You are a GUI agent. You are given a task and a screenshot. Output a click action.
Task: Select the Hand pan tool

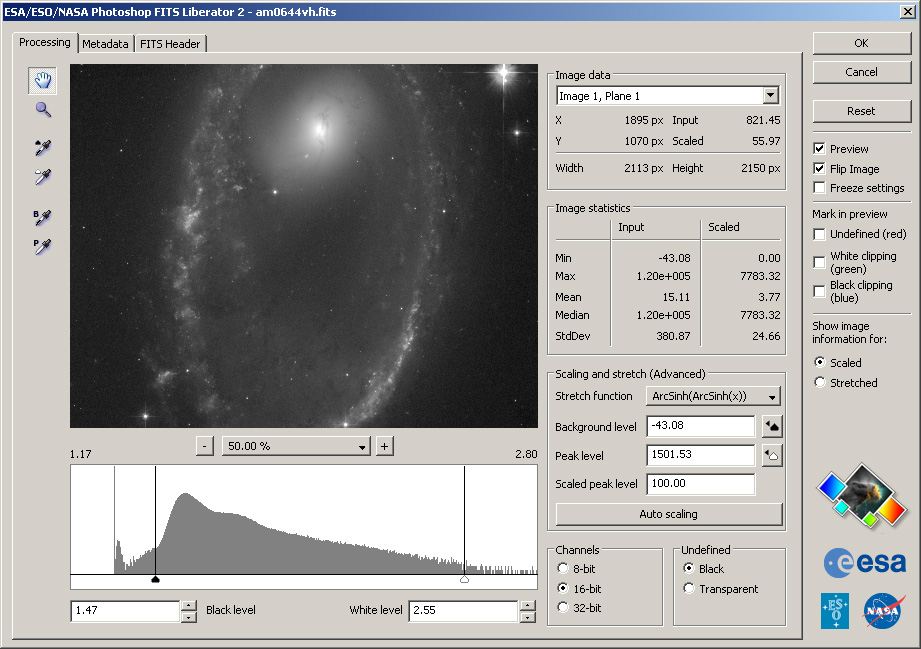point(43,80)
